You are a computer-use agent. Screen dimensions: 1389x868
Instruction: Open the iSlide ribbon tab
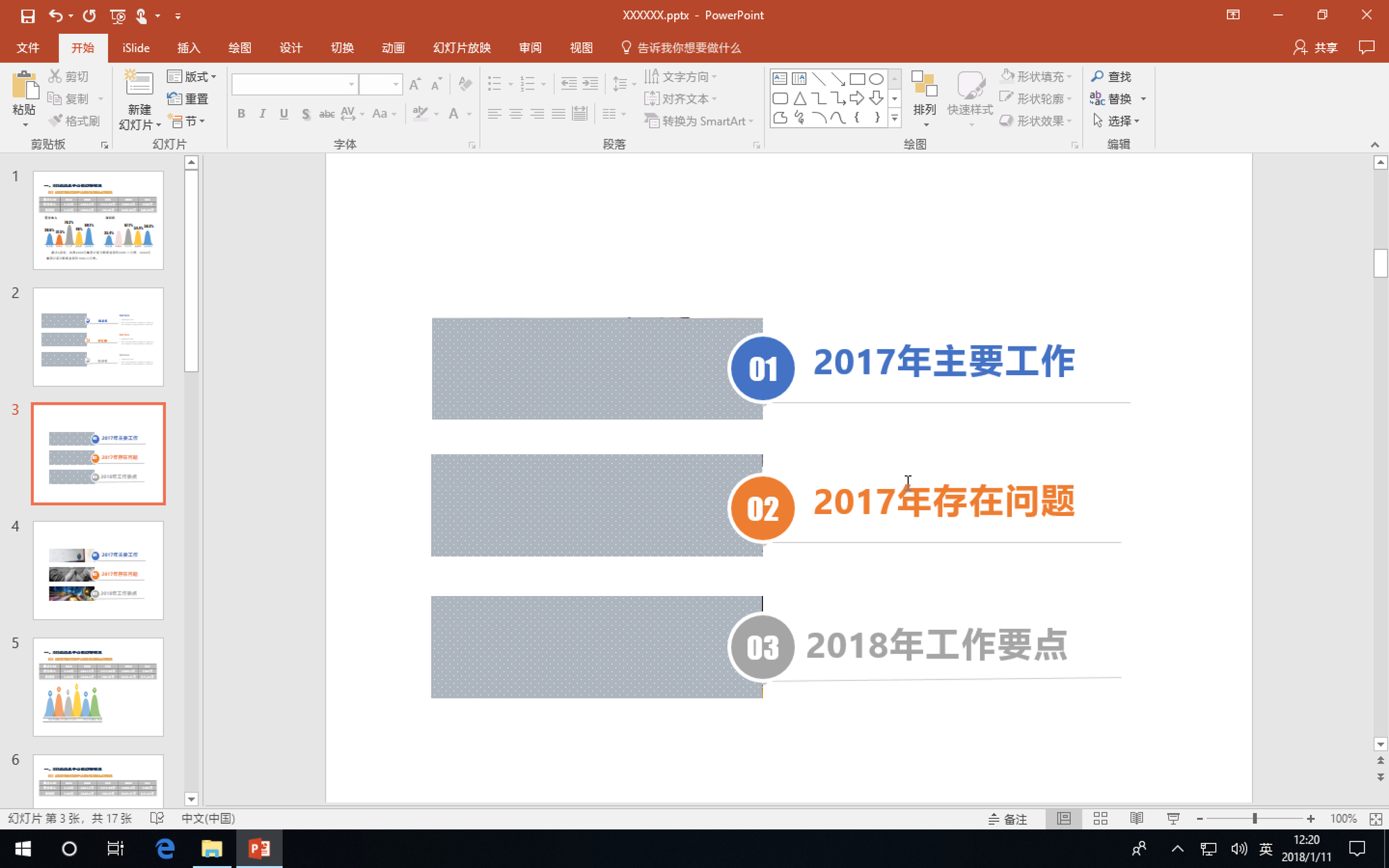point(136,47)
